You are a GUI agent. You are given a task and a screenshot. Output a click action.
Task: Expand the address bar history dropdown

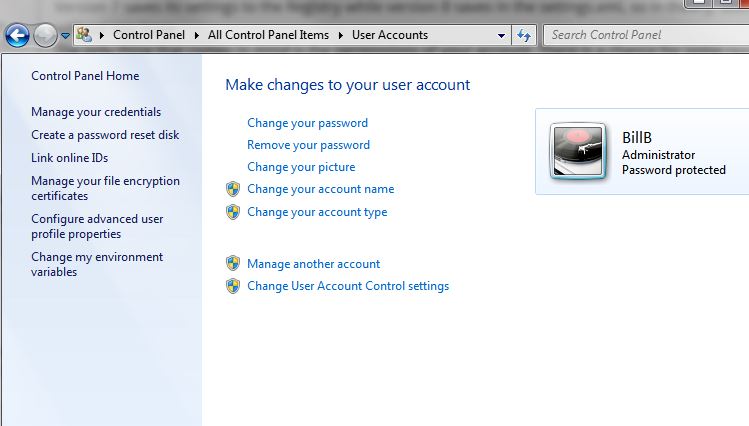pos(501,35)
